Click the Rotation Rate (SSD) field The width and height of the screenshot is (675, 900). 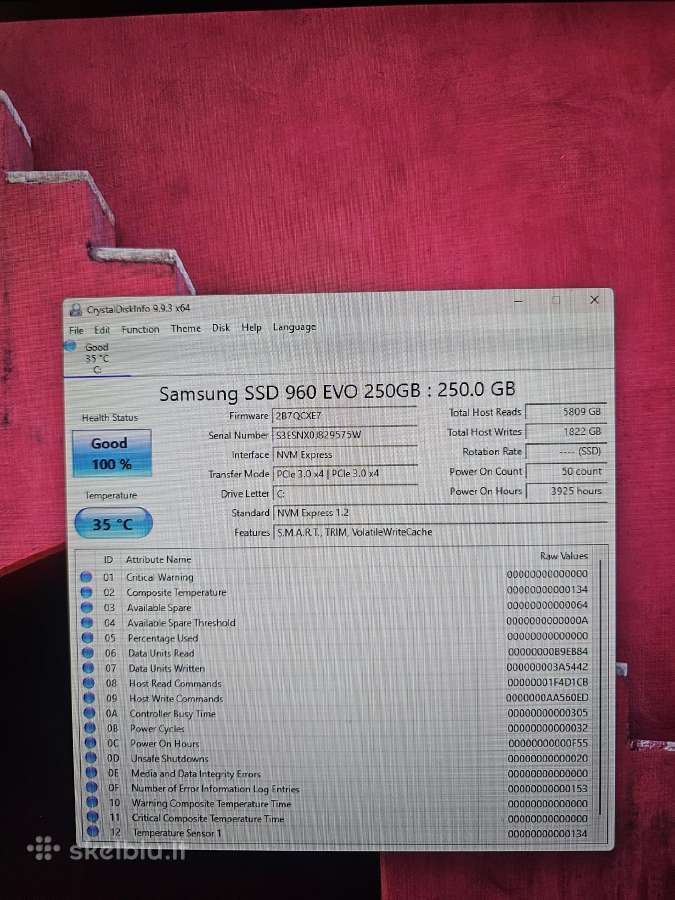[x=566, y=451]
